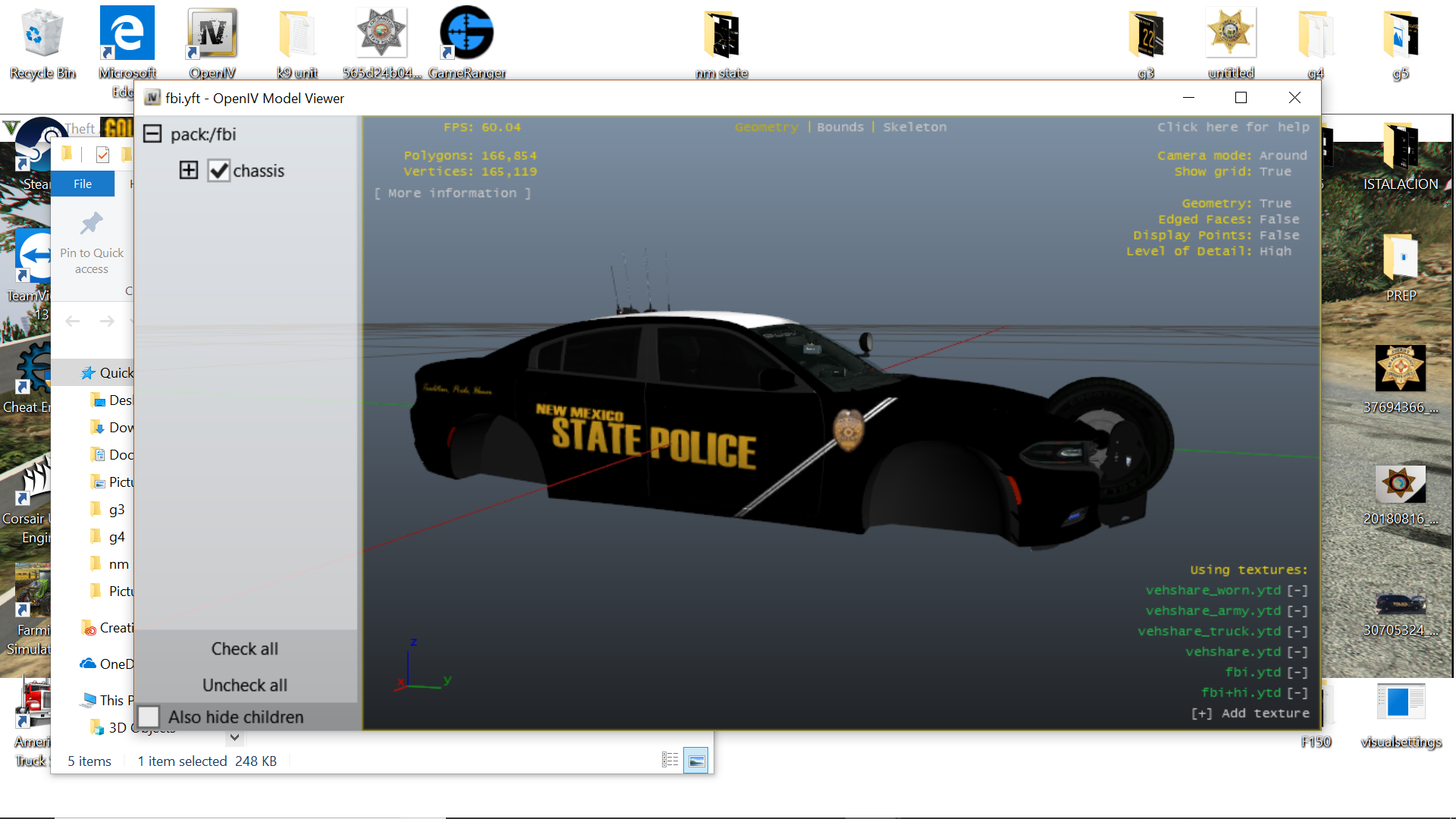Switch Explorer to details view
Viewport: 1456px width, 819px height.
670,760
